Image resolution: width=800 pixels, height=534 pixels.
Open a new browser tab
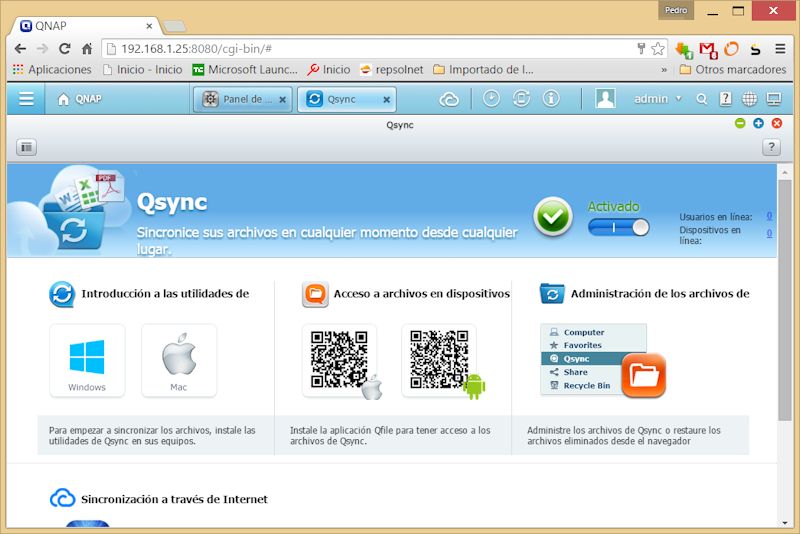point(175,26)
